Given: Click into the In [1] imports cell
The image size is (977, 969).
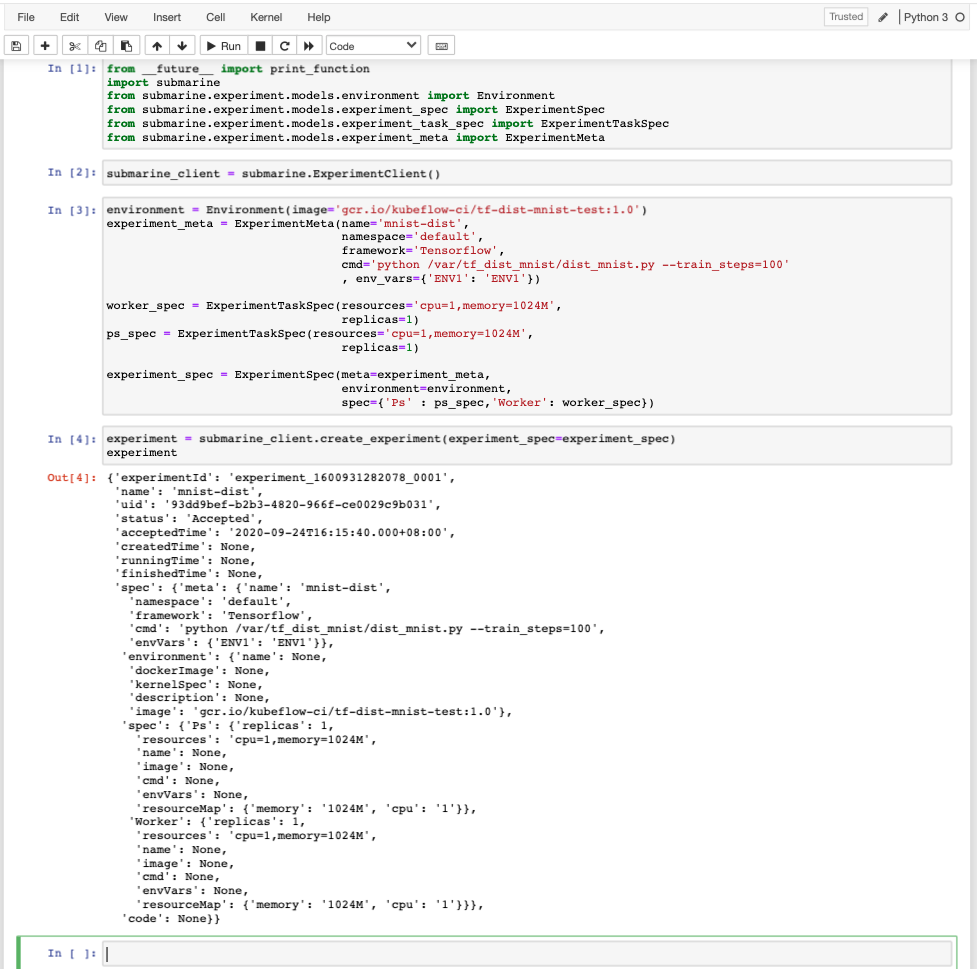Looking at the screenshot, I should [527, 103].
